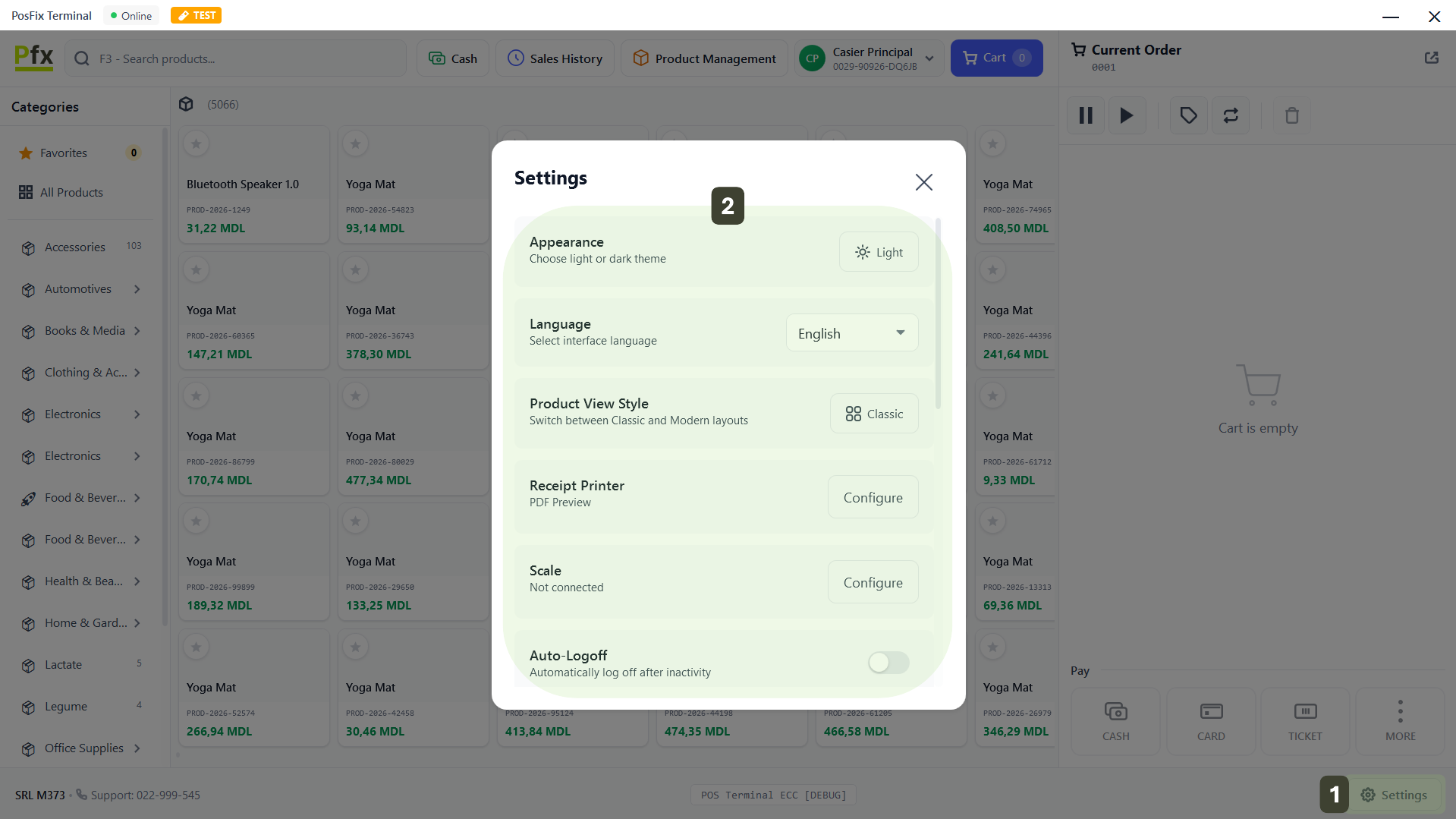Click the swap/refresh arrows icon
The image size is (1456, 819).
[1230, 115]
